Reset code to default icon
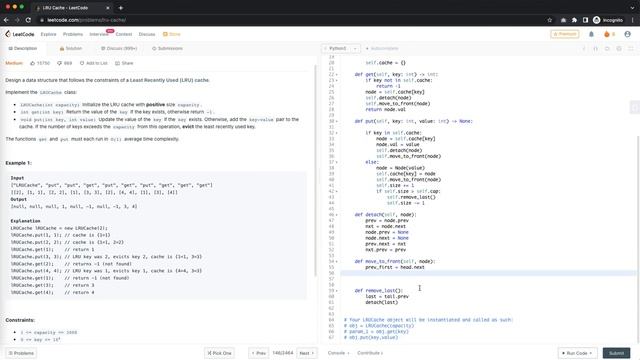This screenshot has width=640, height=360. [607, 49]
